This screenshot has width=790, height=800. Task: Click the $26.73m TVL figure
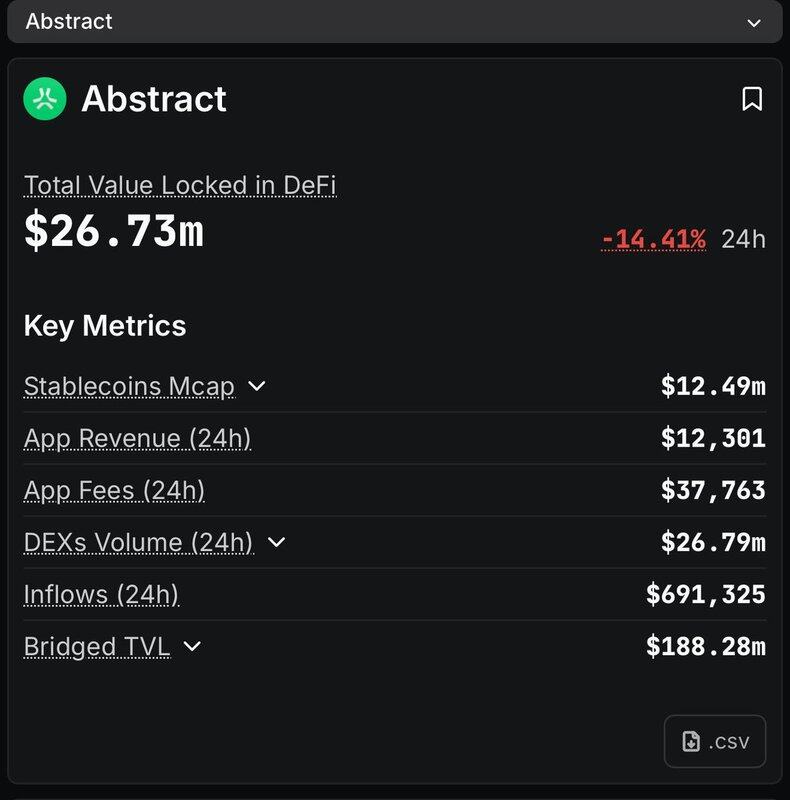114,231
